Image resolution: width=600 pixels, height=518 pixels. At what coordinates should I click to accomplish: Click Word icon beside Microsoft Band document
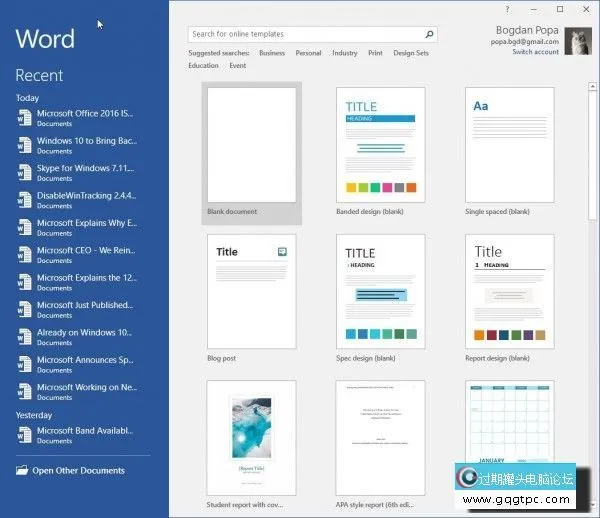pos(24,435)
